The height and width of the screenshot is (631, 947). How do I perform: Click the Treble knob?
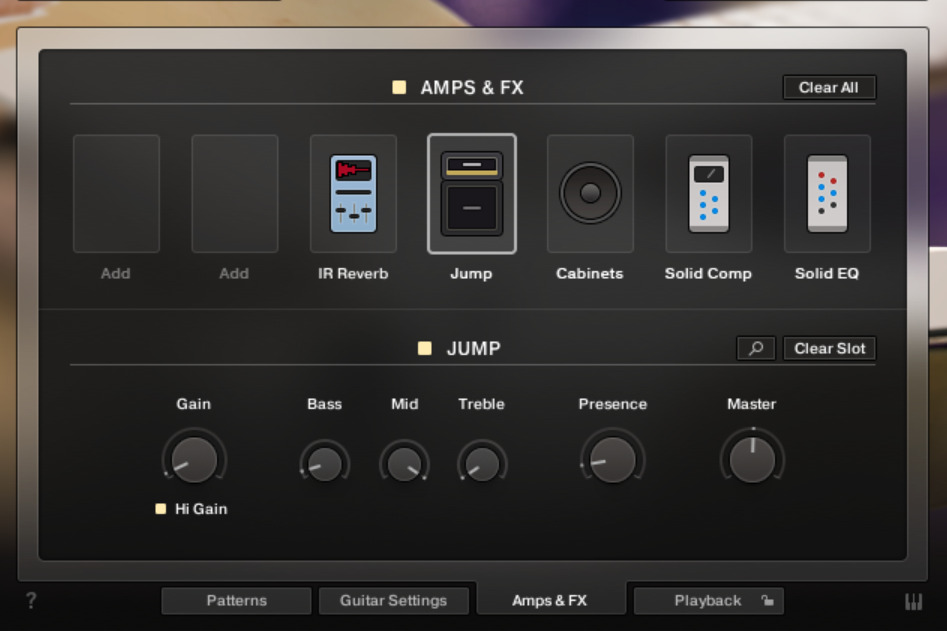[482, 463]
